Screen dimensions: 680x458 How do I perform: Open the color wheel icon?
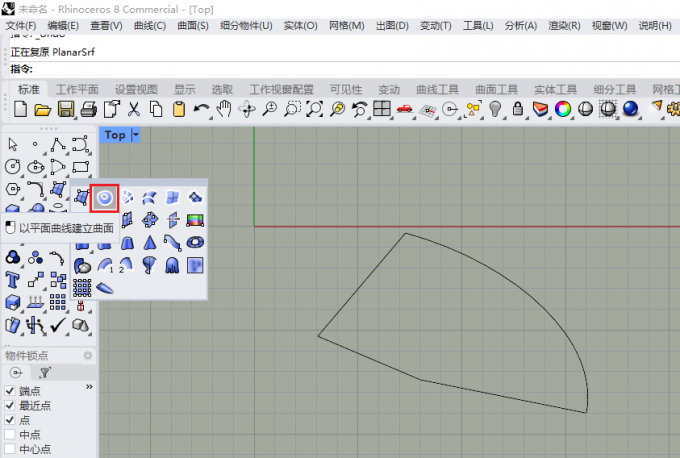pos(563,109)
